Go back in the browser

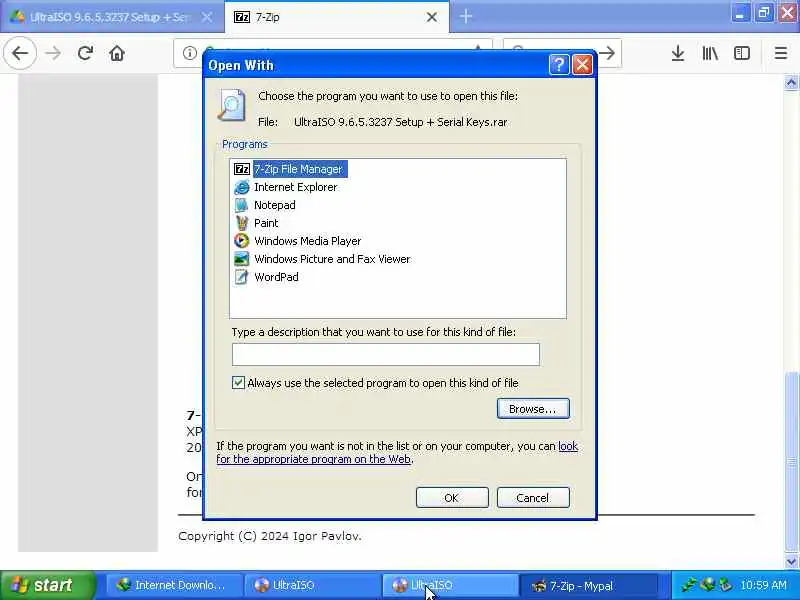20,53
